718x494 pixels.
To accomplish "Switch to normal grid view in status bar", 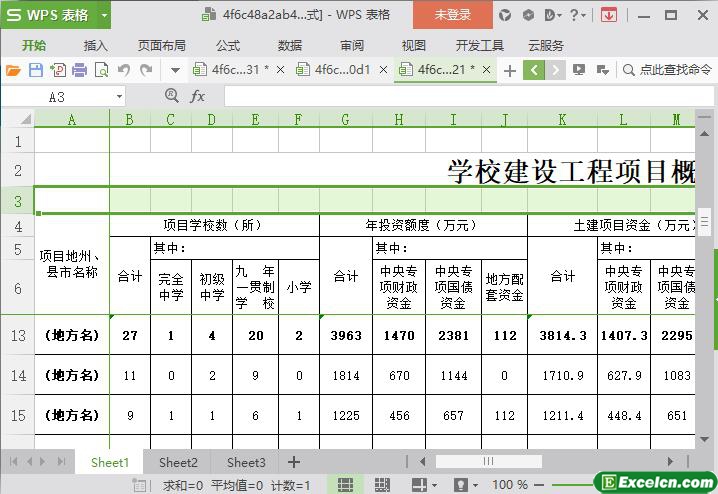I will [x=345, y=485].
